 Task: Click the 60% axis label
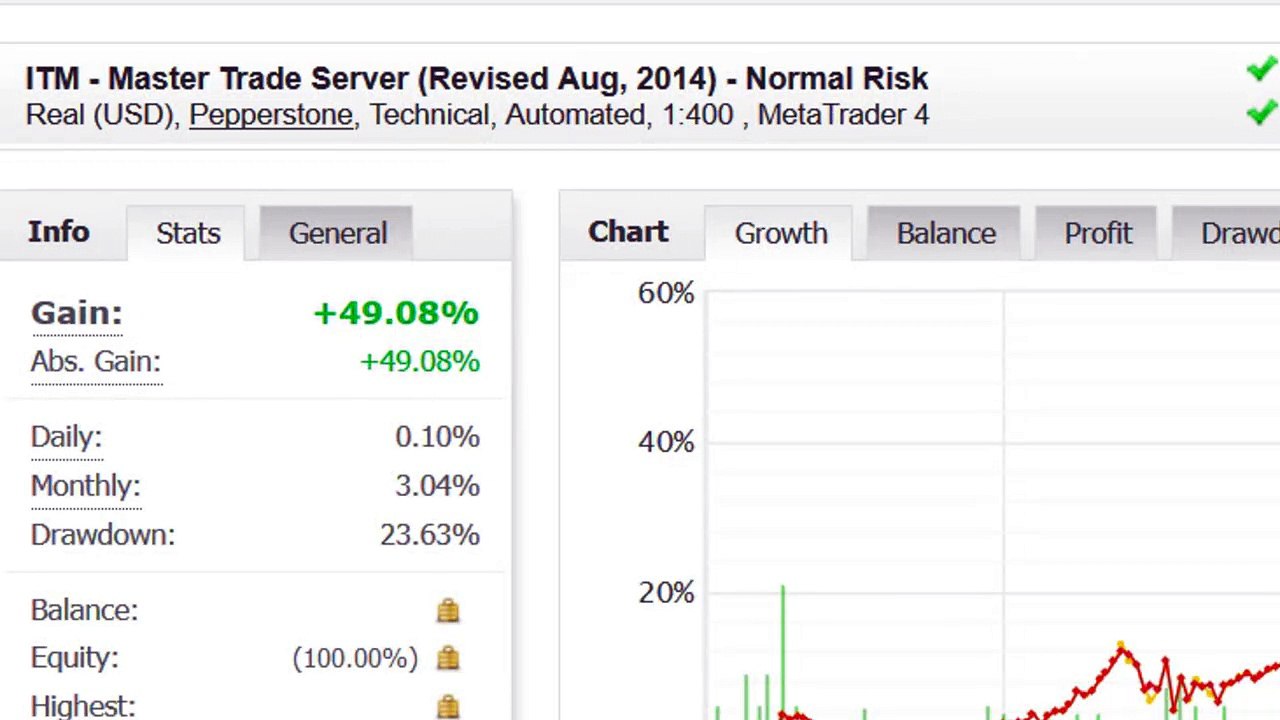point(666,293)
